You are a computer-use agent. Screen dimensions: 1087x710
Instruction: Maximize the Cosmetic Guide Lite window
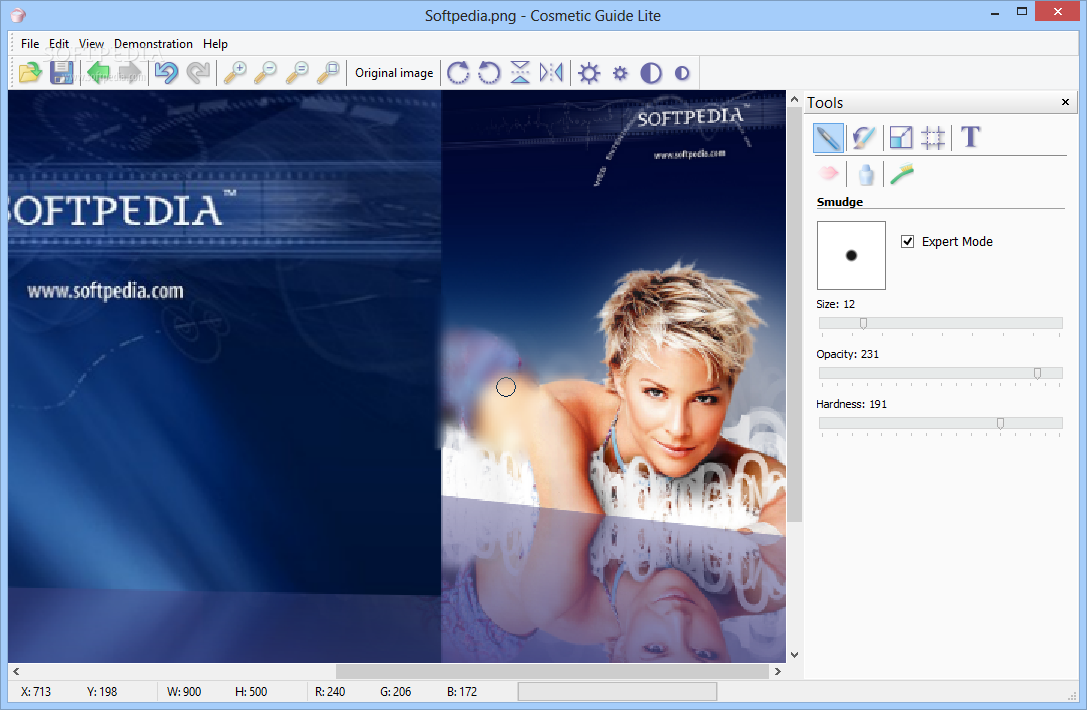(x=1022, y=12)
